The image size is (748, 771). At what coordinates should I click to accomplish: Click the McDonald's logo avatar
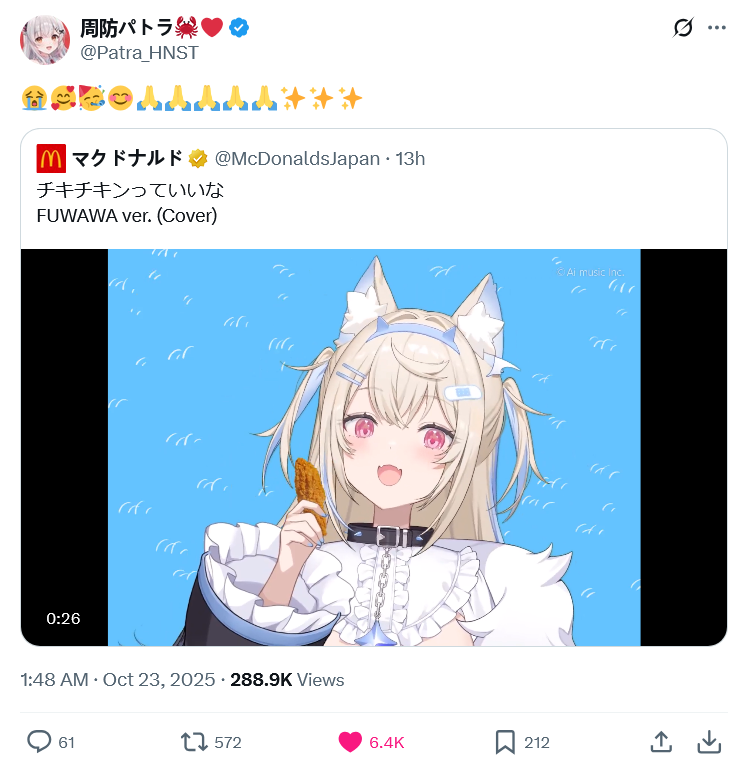51,158
